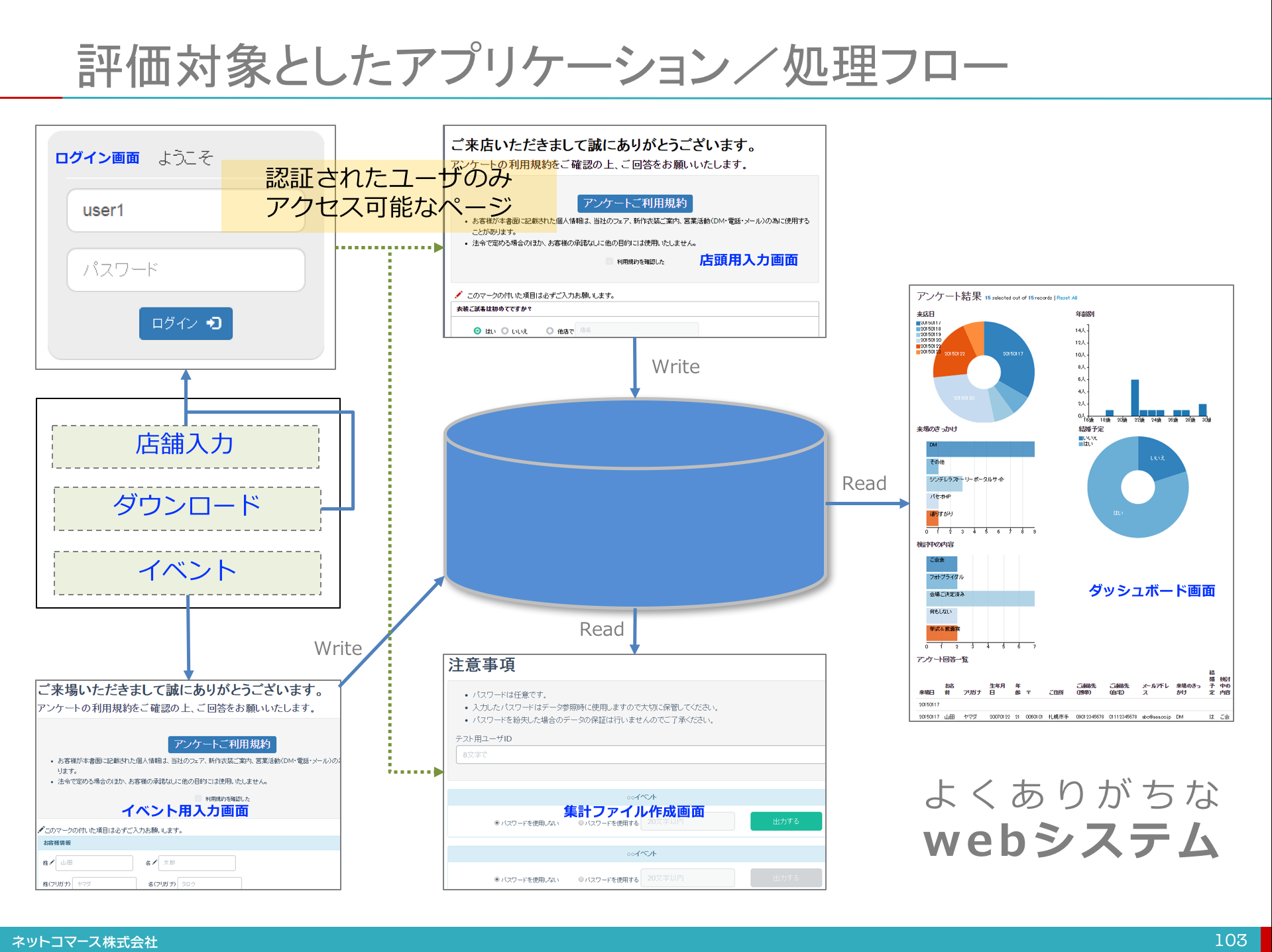Click the gray disabled 出力する button
This screenshot has height=952, width=1272.
click(786, 878)
